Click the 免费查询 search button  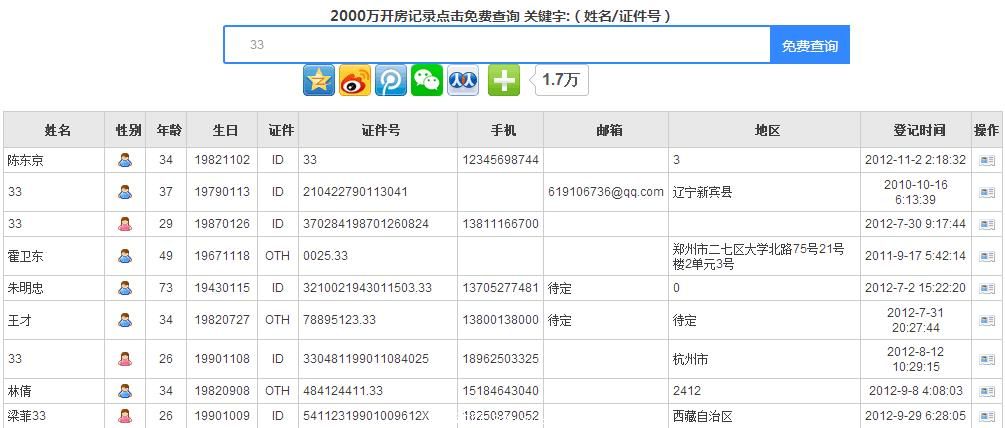(x=810, y=45)
